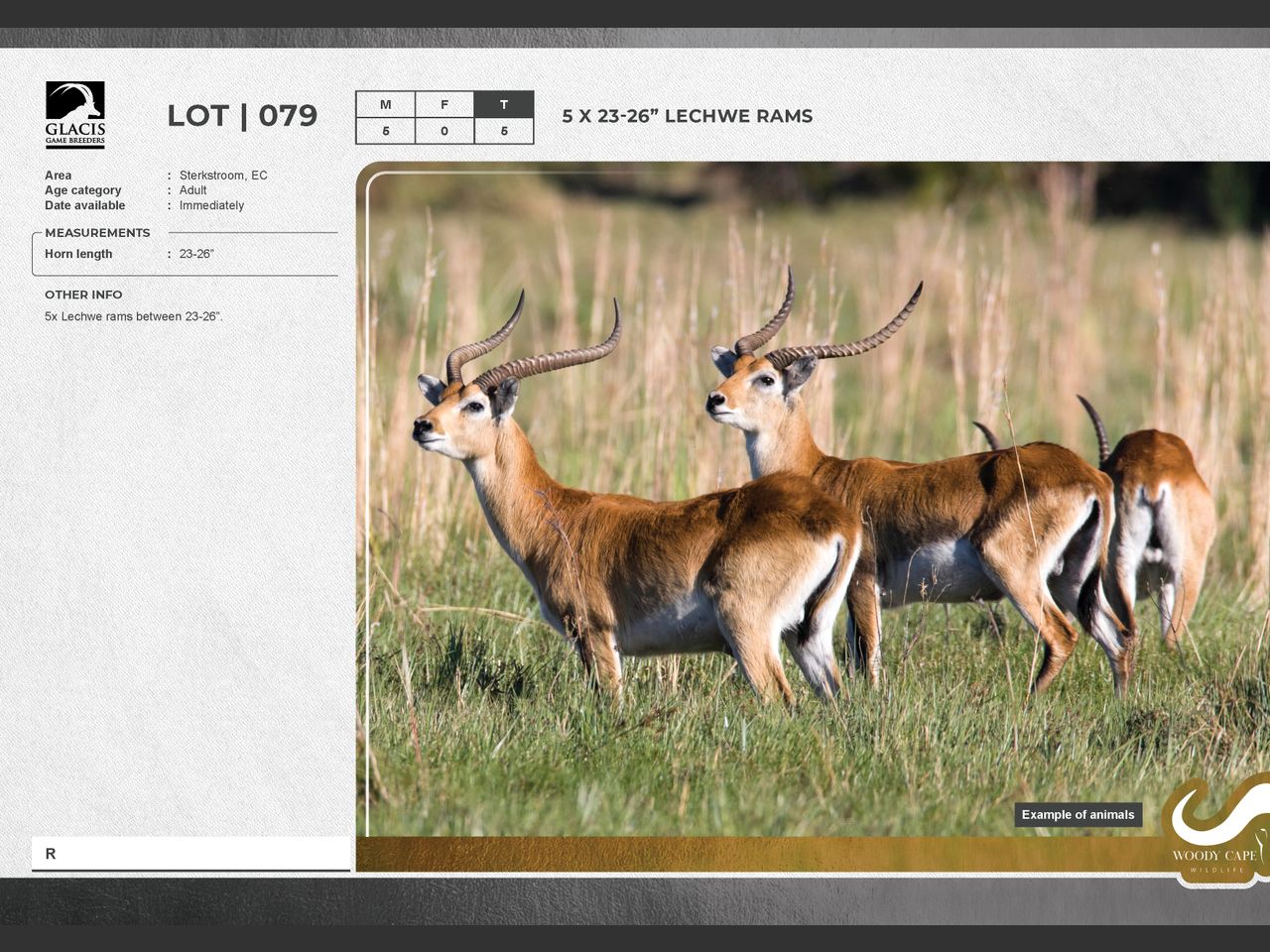Click the 5 X 23-26" LECHWE RAMS title

(687, 116)
